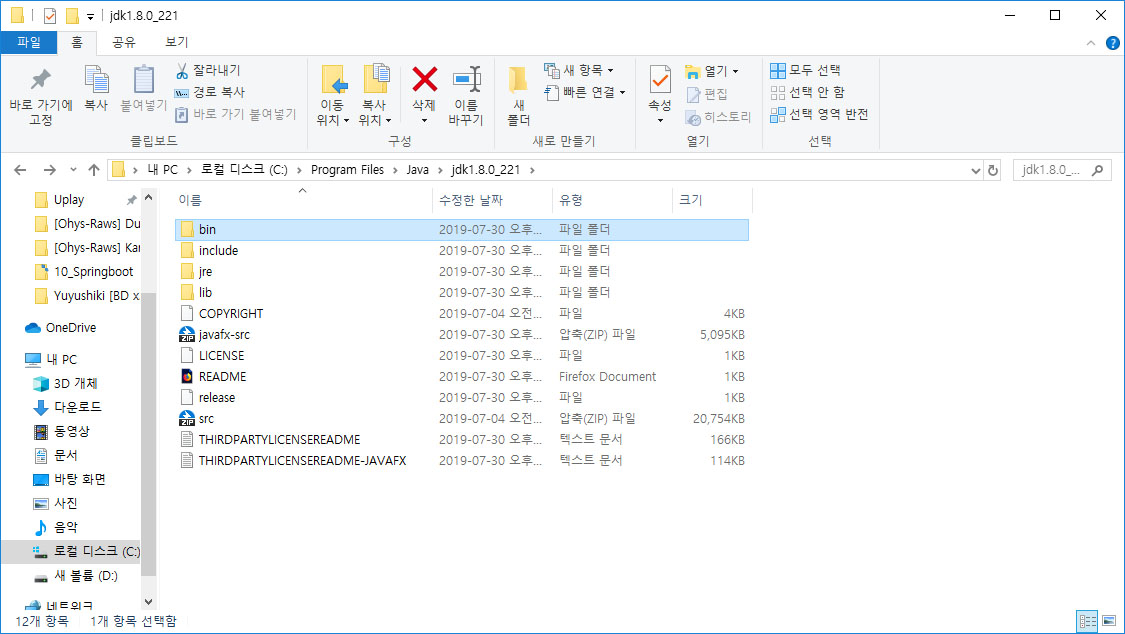
Task: Switch to Large icons view
Action: [x=1109, y=620]
